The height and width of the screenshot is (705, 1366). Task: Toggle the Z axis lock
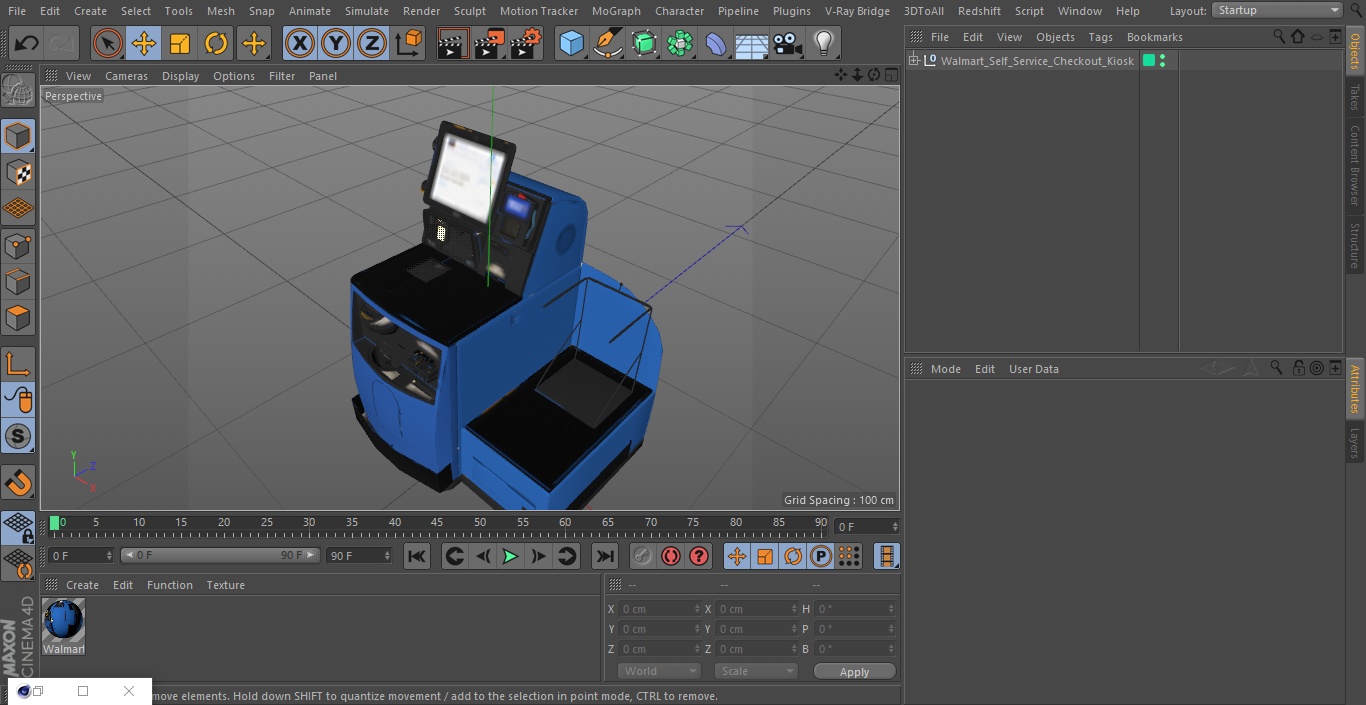point(372,43)
